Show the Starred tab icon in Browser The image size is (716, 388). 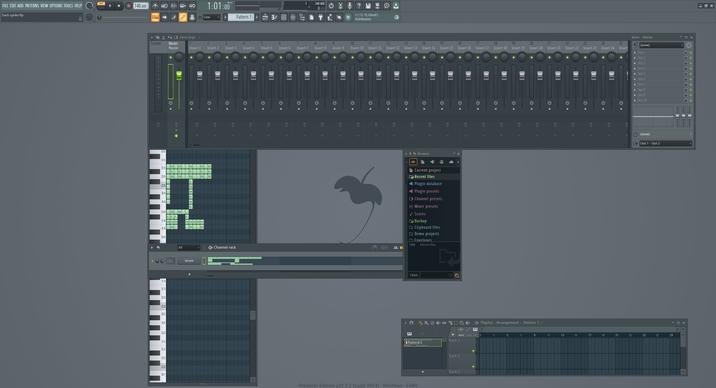click(451, 162)
